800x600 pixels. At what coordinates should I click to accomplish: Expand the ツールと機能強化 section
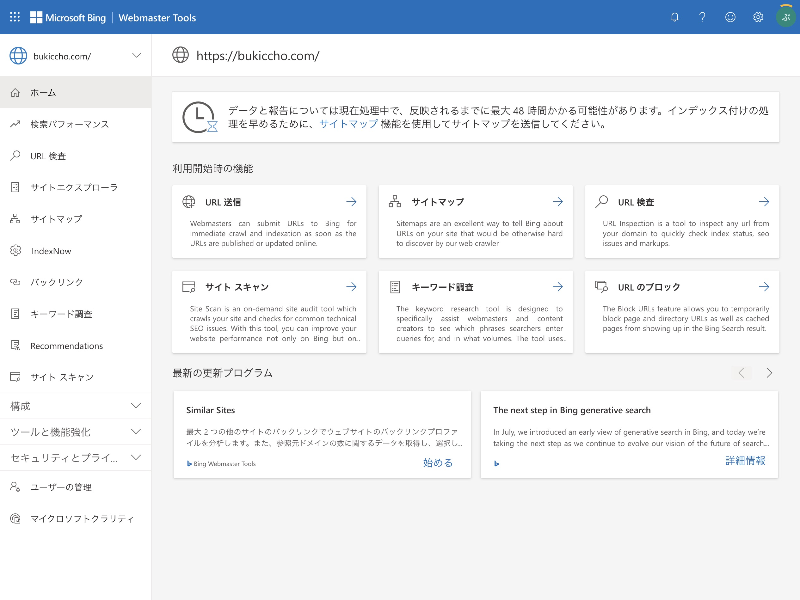tap(76, 432)
